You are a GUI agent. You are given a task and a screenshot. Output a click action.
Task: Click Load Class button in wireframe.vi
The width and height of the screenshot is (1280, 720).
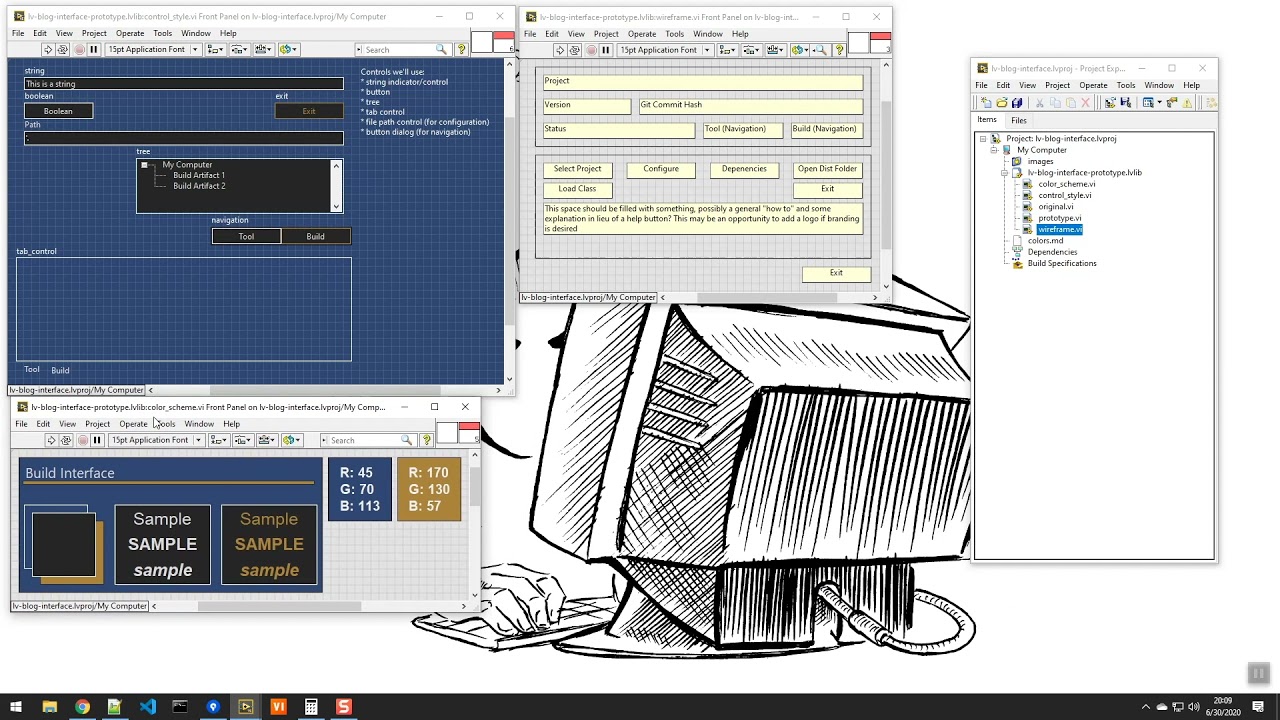(578, 189)
